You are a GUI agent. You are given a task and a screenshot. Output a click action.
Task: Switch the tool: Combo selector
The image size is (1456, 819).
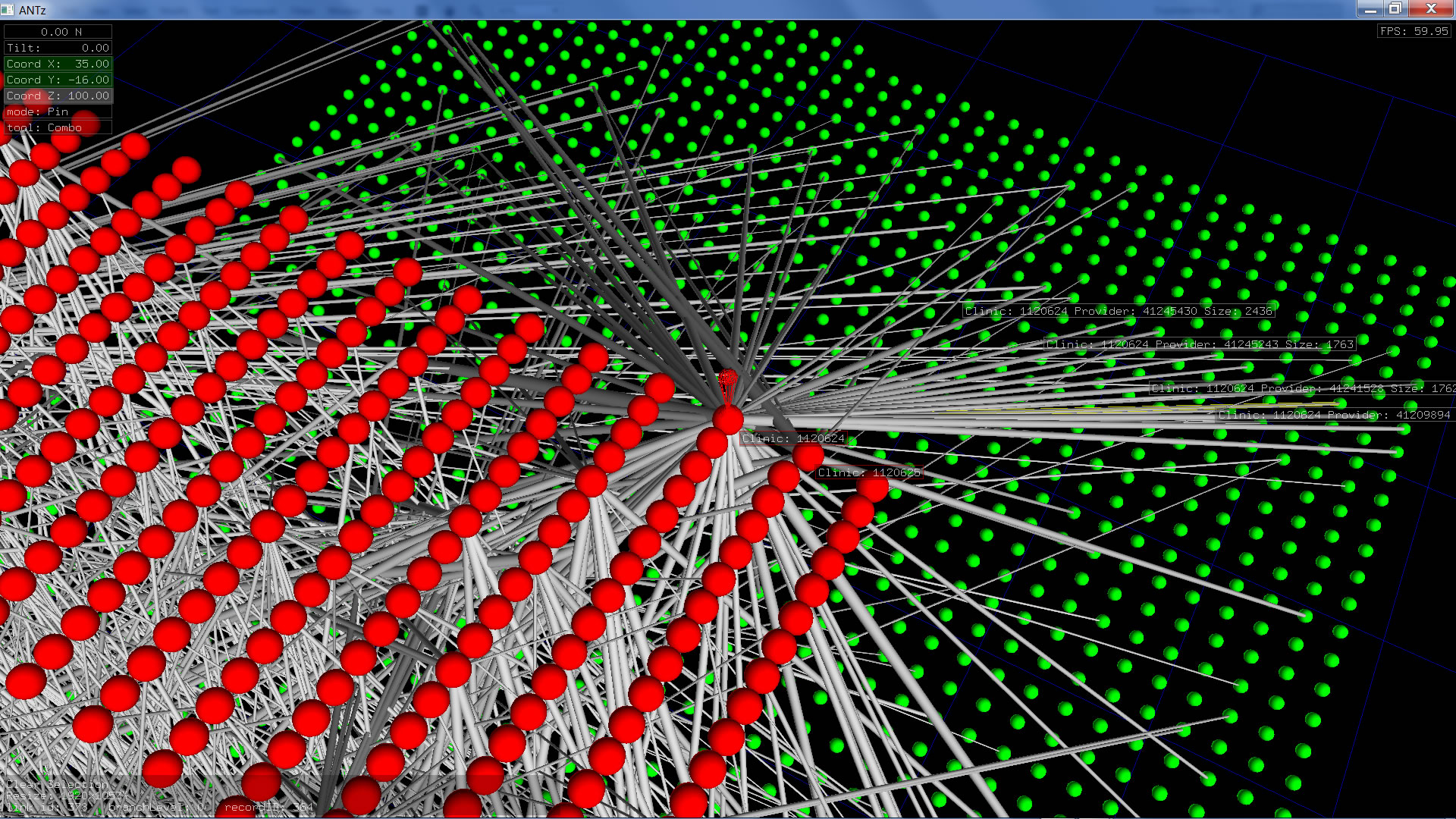pyautogui.click(x=58, y=127)
